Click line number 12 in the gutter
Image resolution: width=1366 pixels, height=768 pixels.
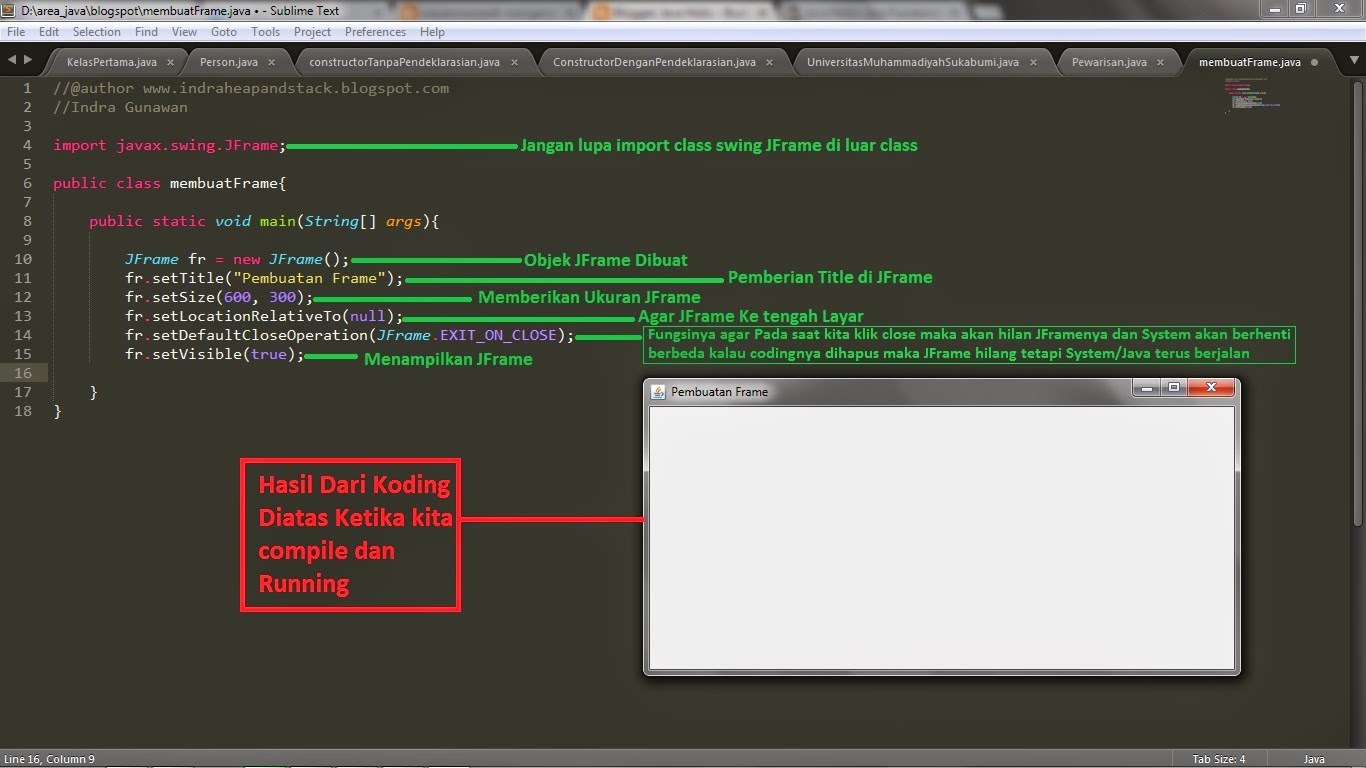[24, 297]
